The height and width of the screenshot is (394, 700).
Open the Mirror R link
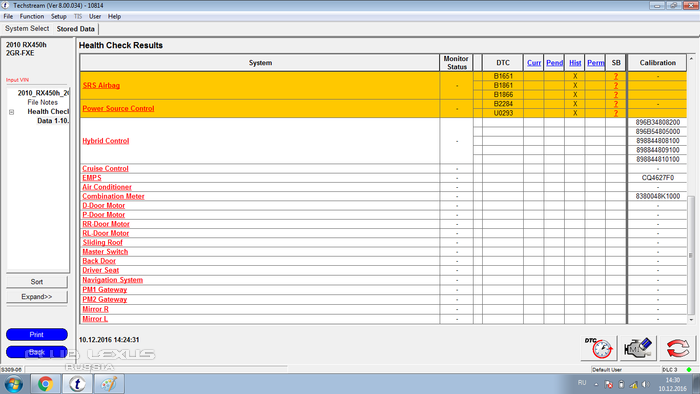(95, 309)
